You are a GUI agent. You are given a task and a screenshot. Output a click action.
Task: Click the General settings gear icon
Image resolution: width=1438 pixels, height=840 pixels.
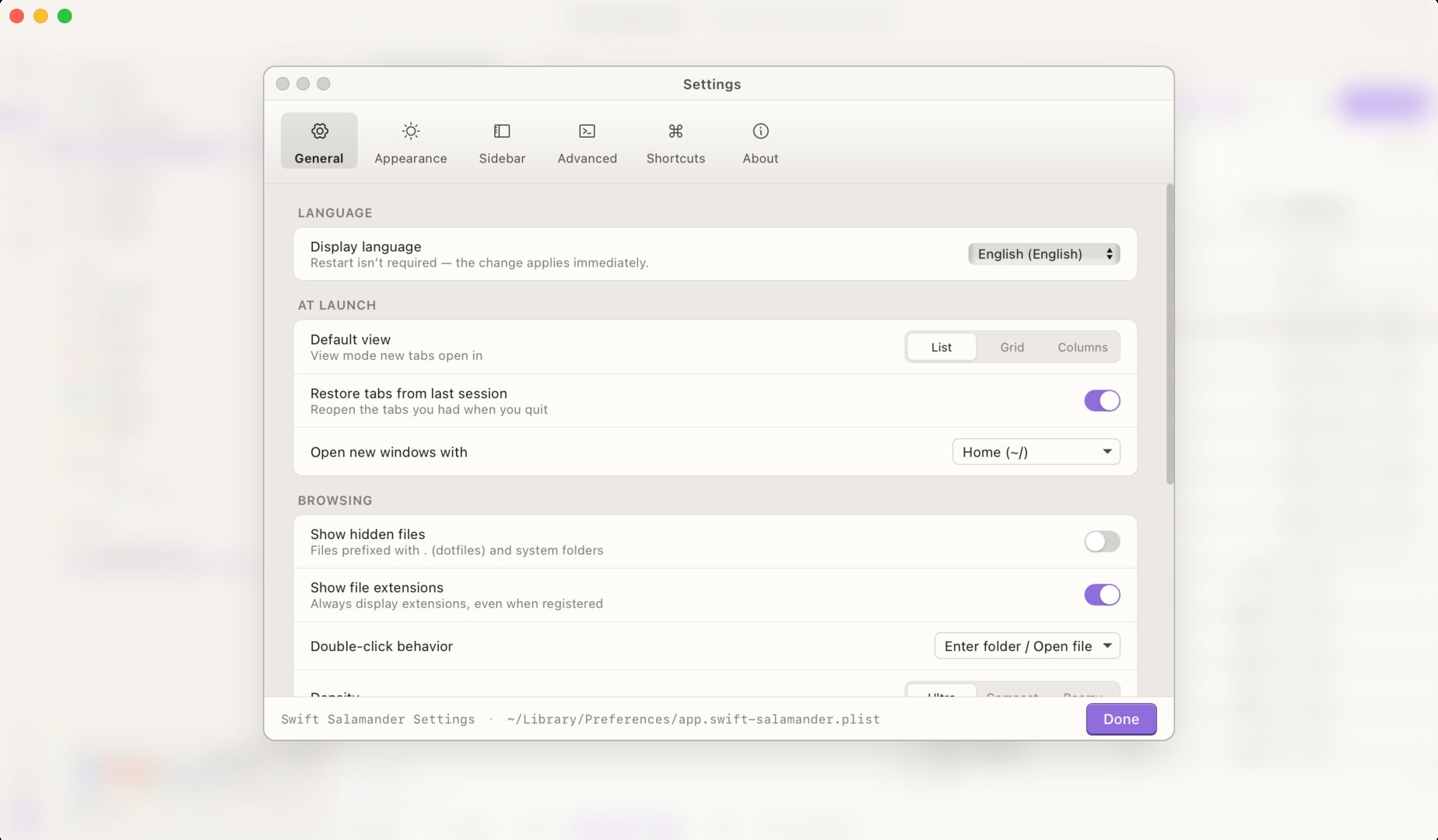point(319,131)
